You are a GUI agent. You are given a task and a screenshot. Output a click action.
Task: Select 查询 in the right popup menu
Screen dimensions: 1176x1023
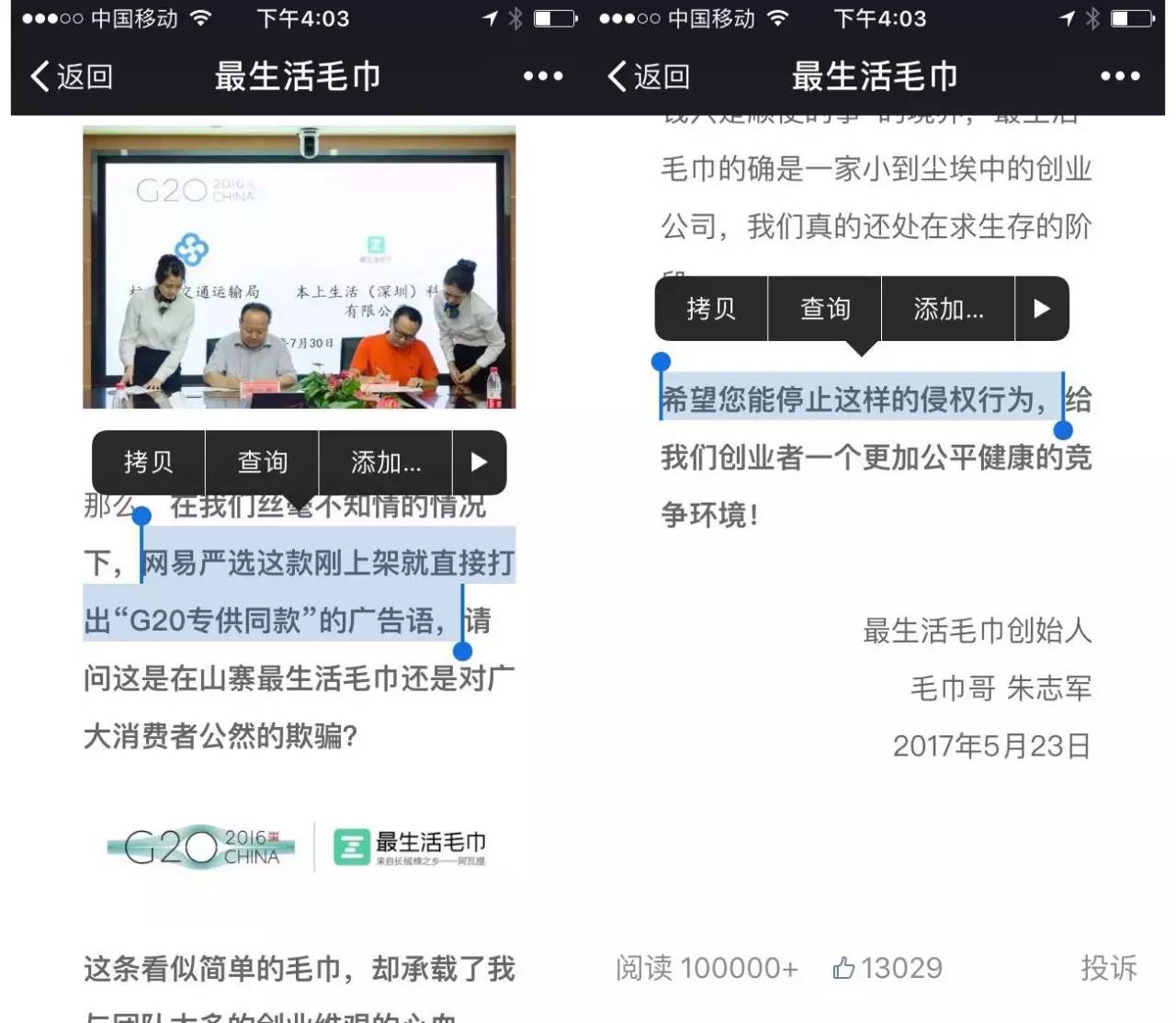(825, 309)
